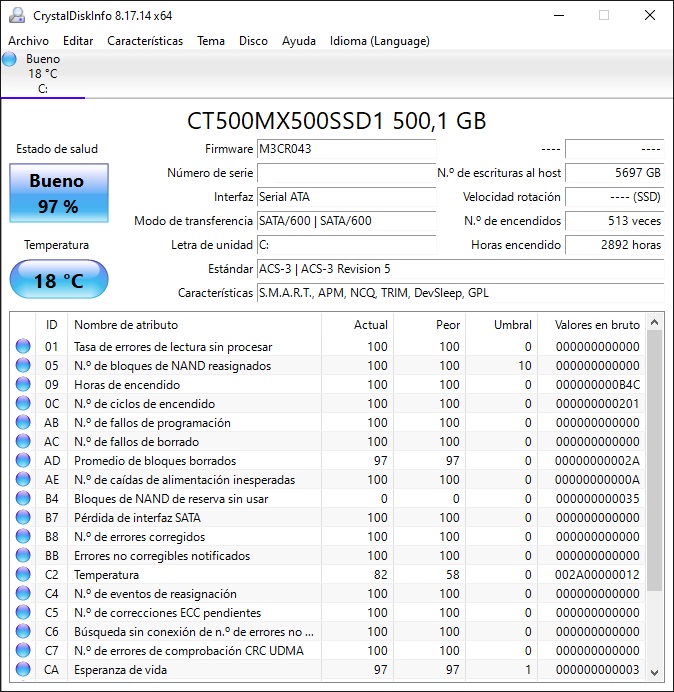Click the Umbral column header
This screenshot has height=692, width=674.
(x=501, y=325)
